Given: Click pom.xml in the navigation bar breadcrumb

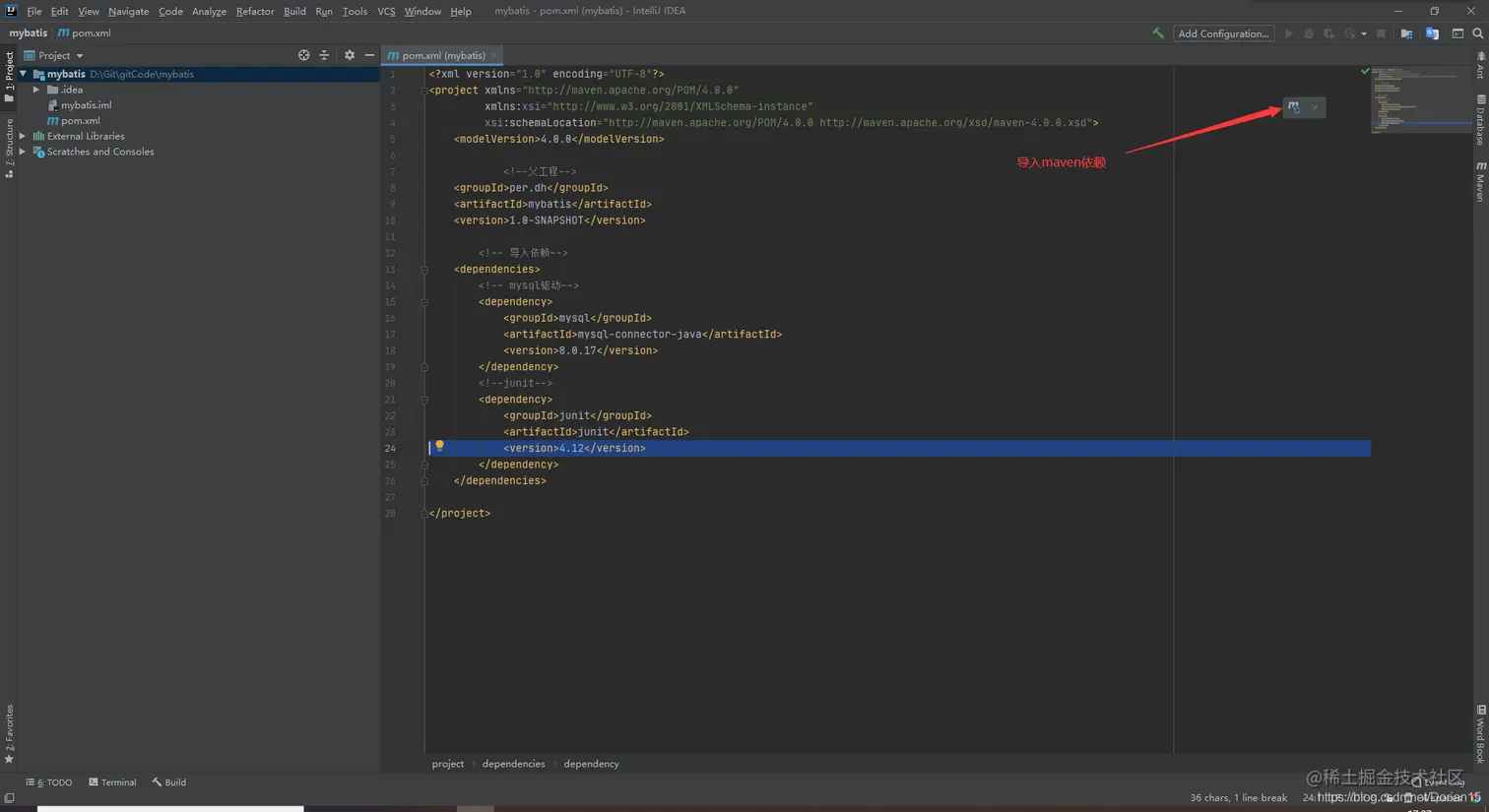Looking at the screenshot, I should (85, 32).
